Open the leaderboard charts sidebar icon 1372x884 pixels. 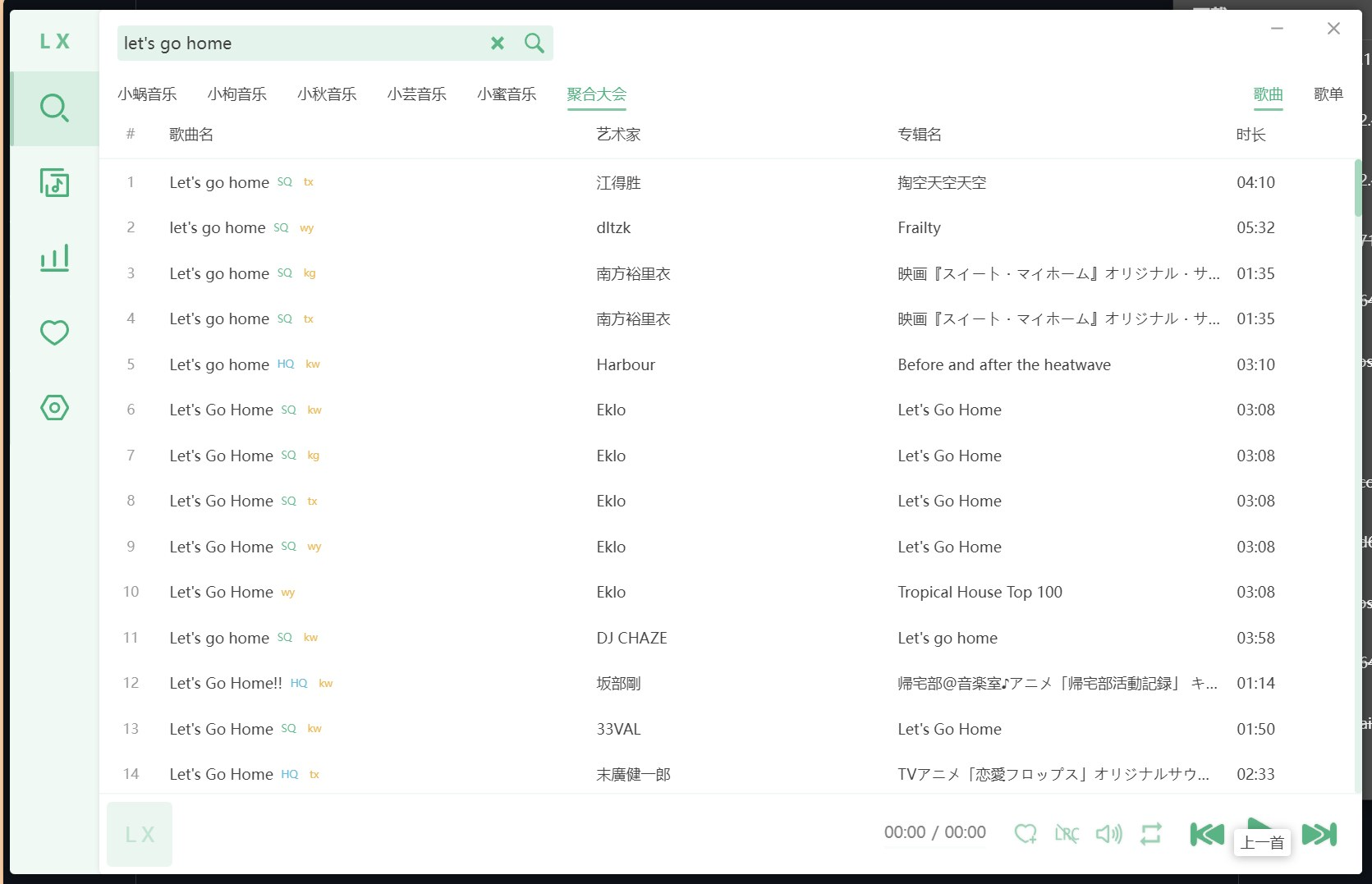(x=54, y=258)
